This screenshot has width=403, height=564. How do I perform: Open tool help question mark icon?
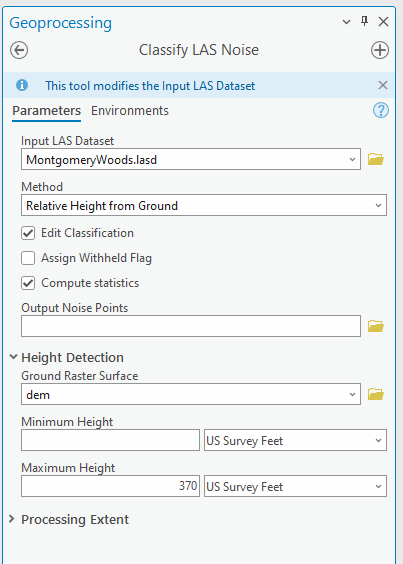[381, 110]
